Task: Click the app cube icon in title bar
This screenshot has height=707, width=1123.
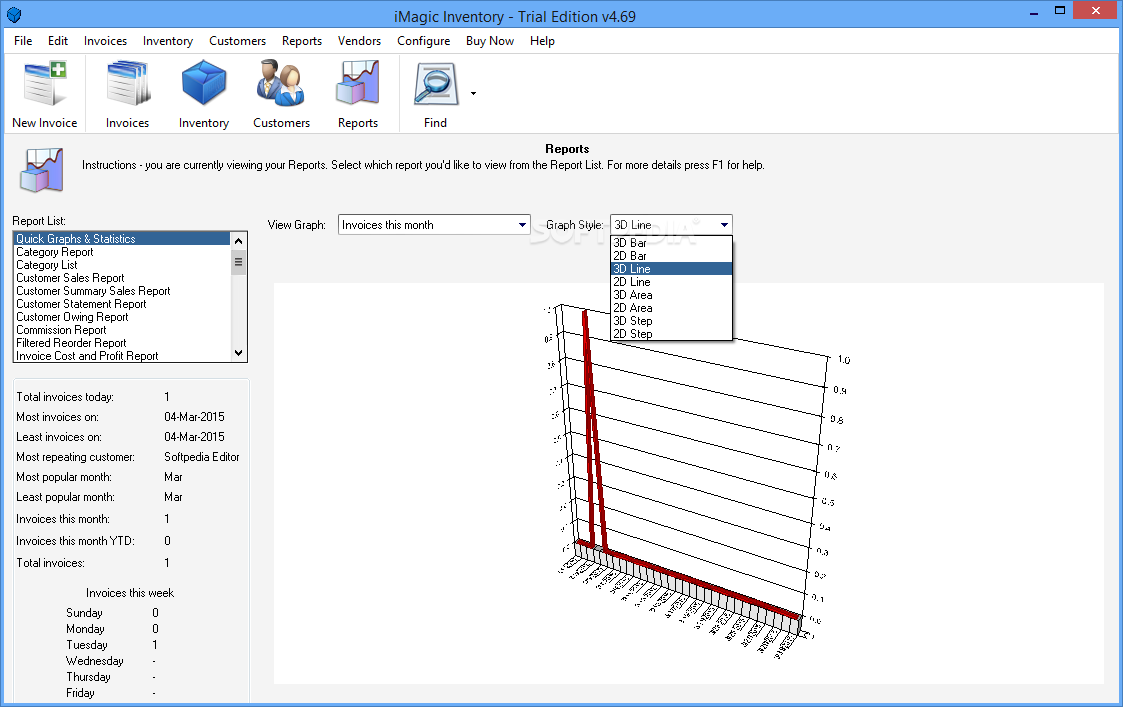Action: coord(14,15)
